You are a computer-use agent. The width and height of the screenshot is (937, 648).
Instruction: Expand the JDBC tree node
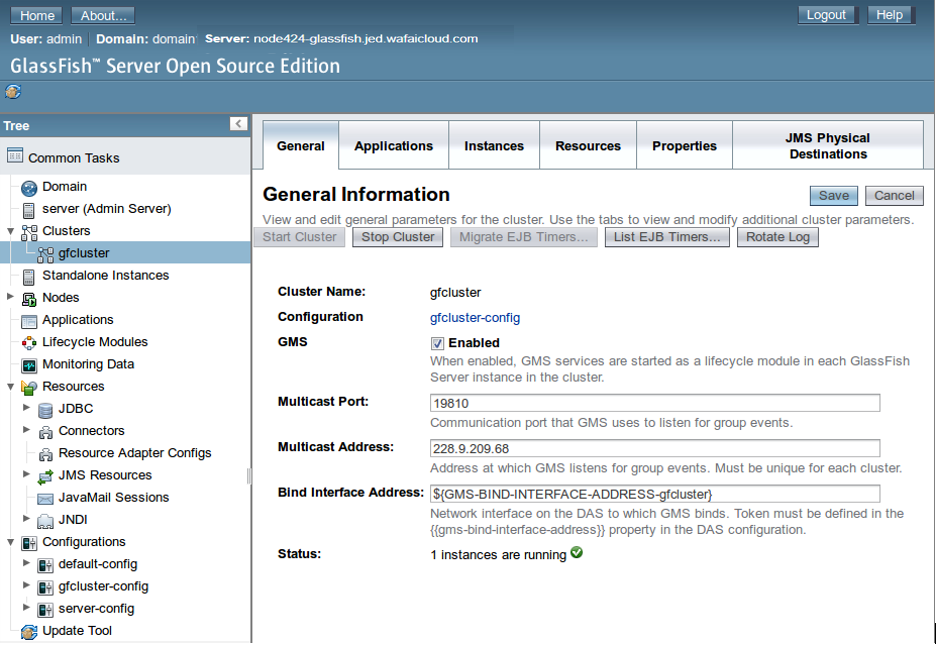pos(26,408)
